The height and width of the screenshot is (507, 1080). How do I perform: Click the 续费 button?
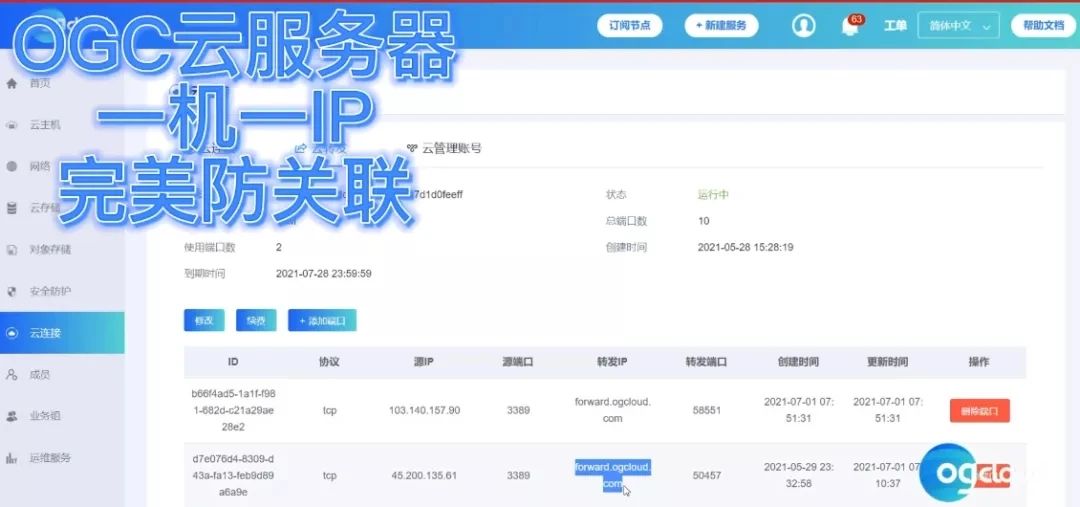[x=256, y=320]
